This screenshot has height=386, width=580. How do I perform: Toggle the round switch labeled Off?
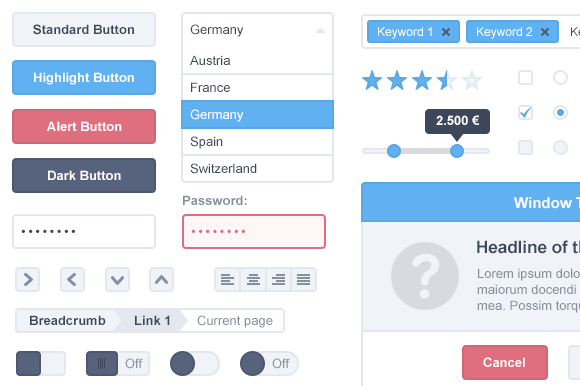pos(269,363)
